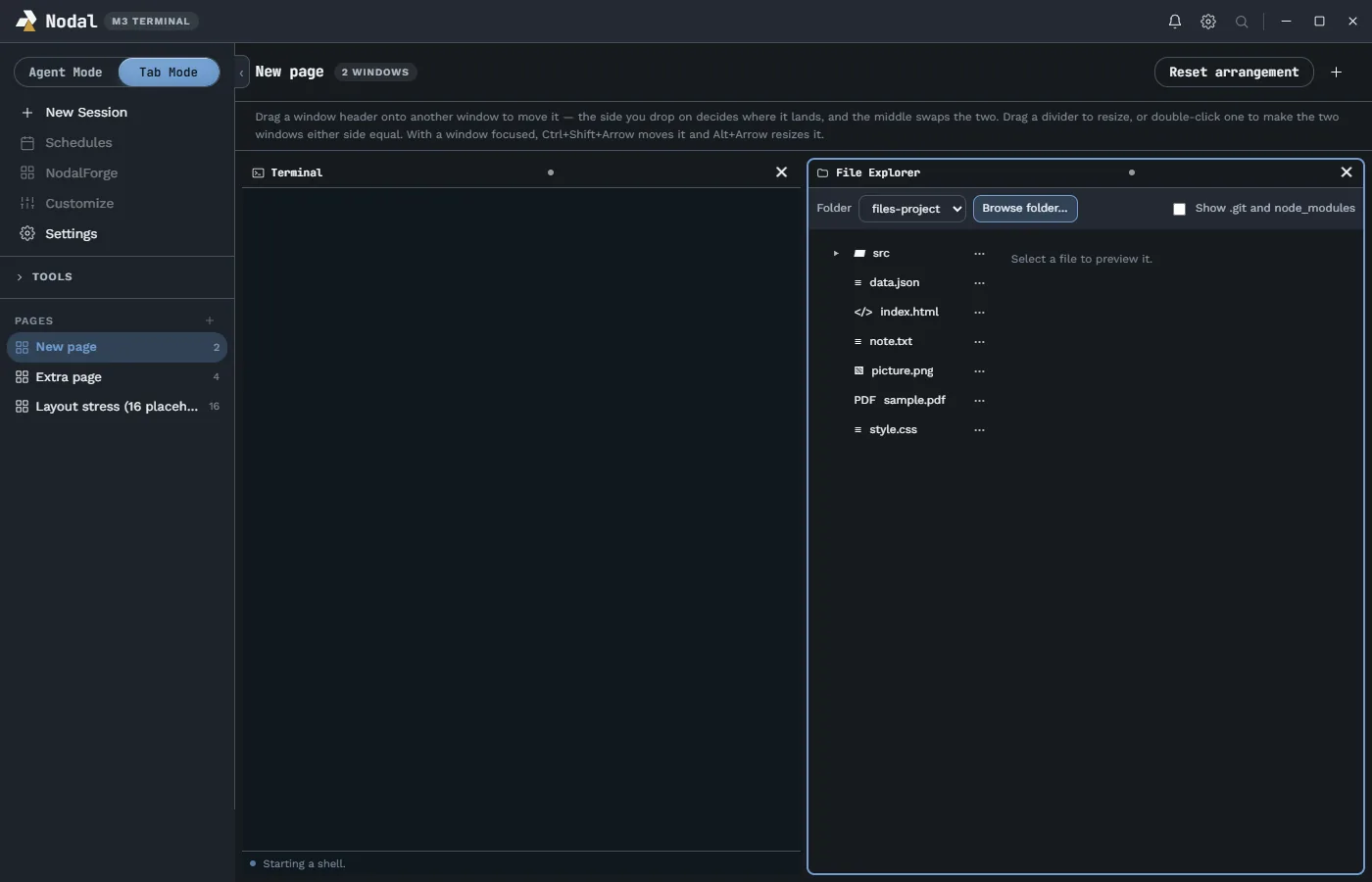Open Layout stress page

coord(117,407)
